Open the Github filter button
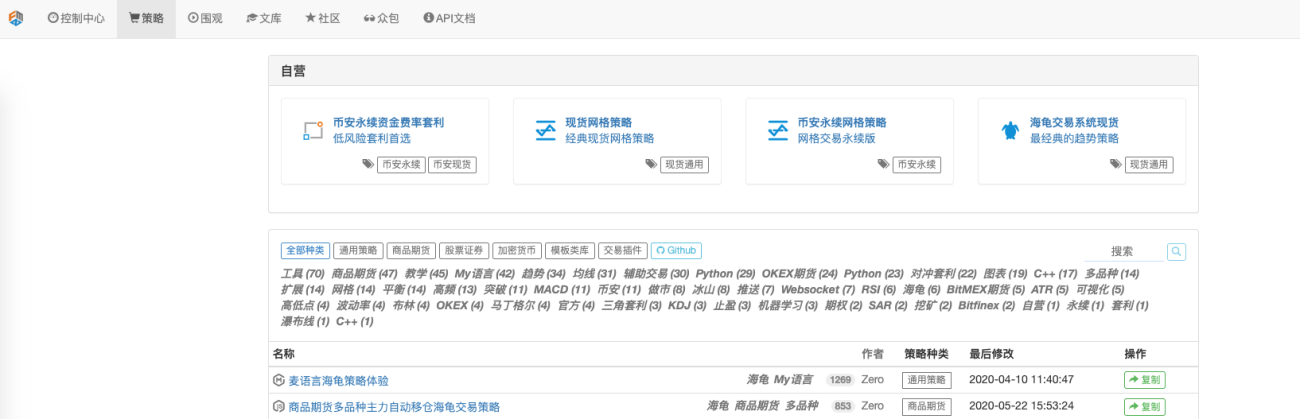The width and height of the screenshot is (1300, 419). click(x=677, y=251)
